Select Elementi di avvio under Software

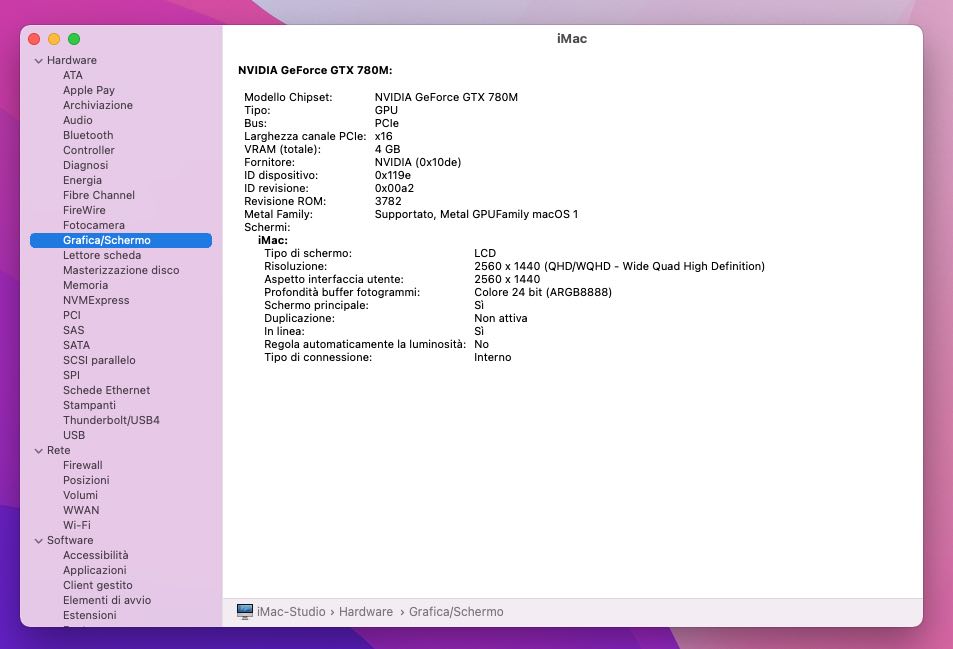(107, 600)
